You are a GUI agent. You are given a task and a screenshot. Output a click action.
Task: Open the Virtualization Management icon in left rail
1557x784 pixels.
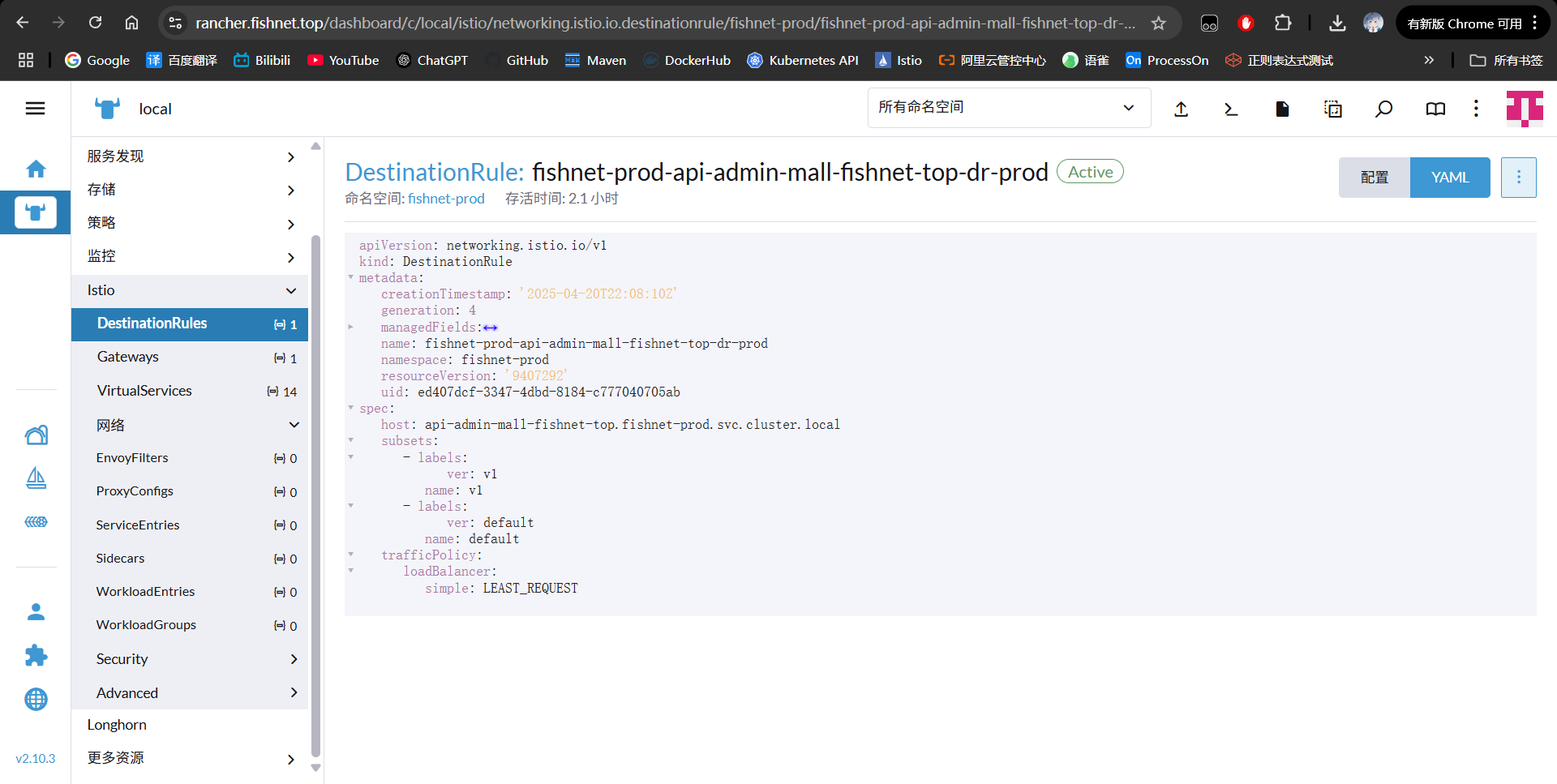coord(36,521)
